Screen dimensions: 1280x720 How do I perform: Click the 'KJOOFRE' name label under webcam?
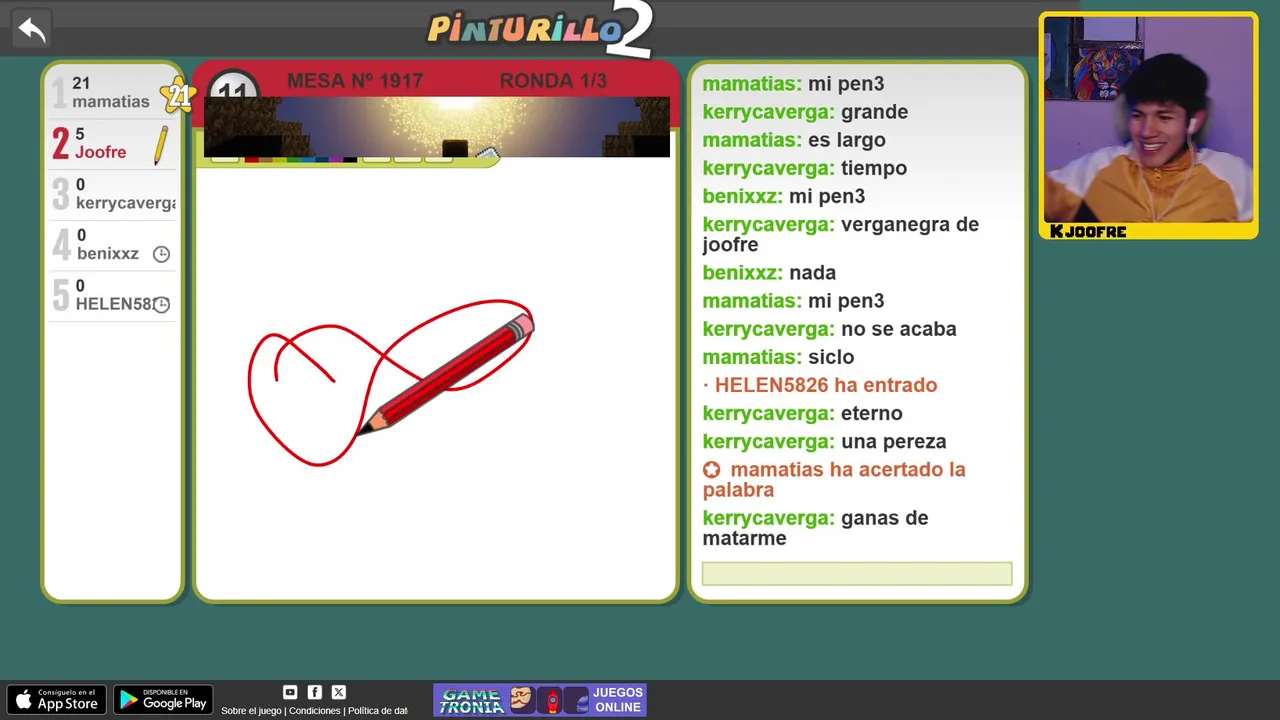click(x=1088, y=232)
